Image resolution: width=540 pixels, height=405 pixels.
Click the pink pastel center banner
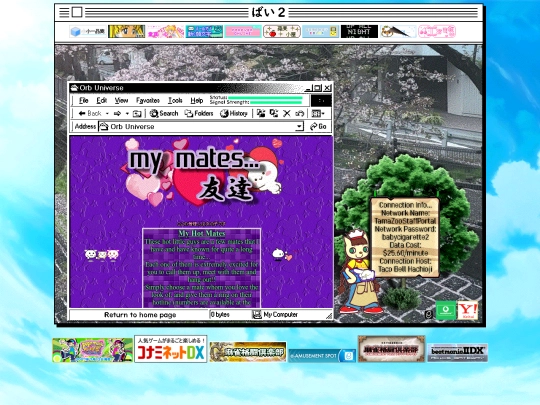[x=243, y=32]
